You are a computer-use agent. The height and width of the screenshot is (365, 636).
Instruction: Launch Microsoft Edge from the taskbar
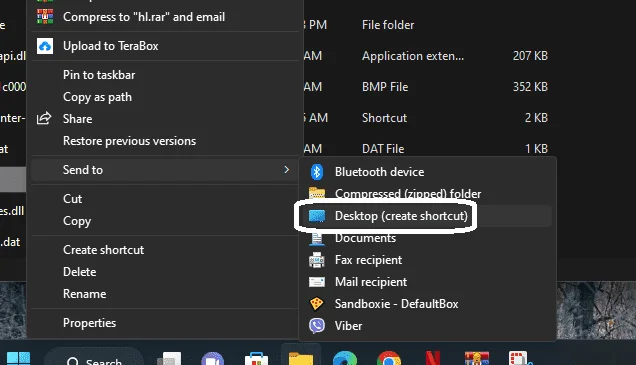point(345,359)
